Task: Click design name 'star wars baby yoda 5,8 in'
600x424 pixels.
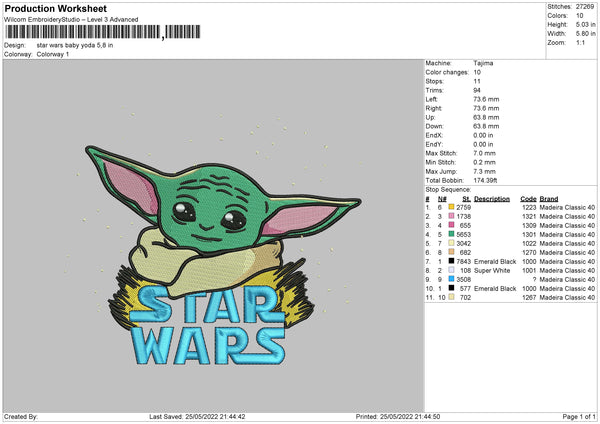Action: point(75,45)
